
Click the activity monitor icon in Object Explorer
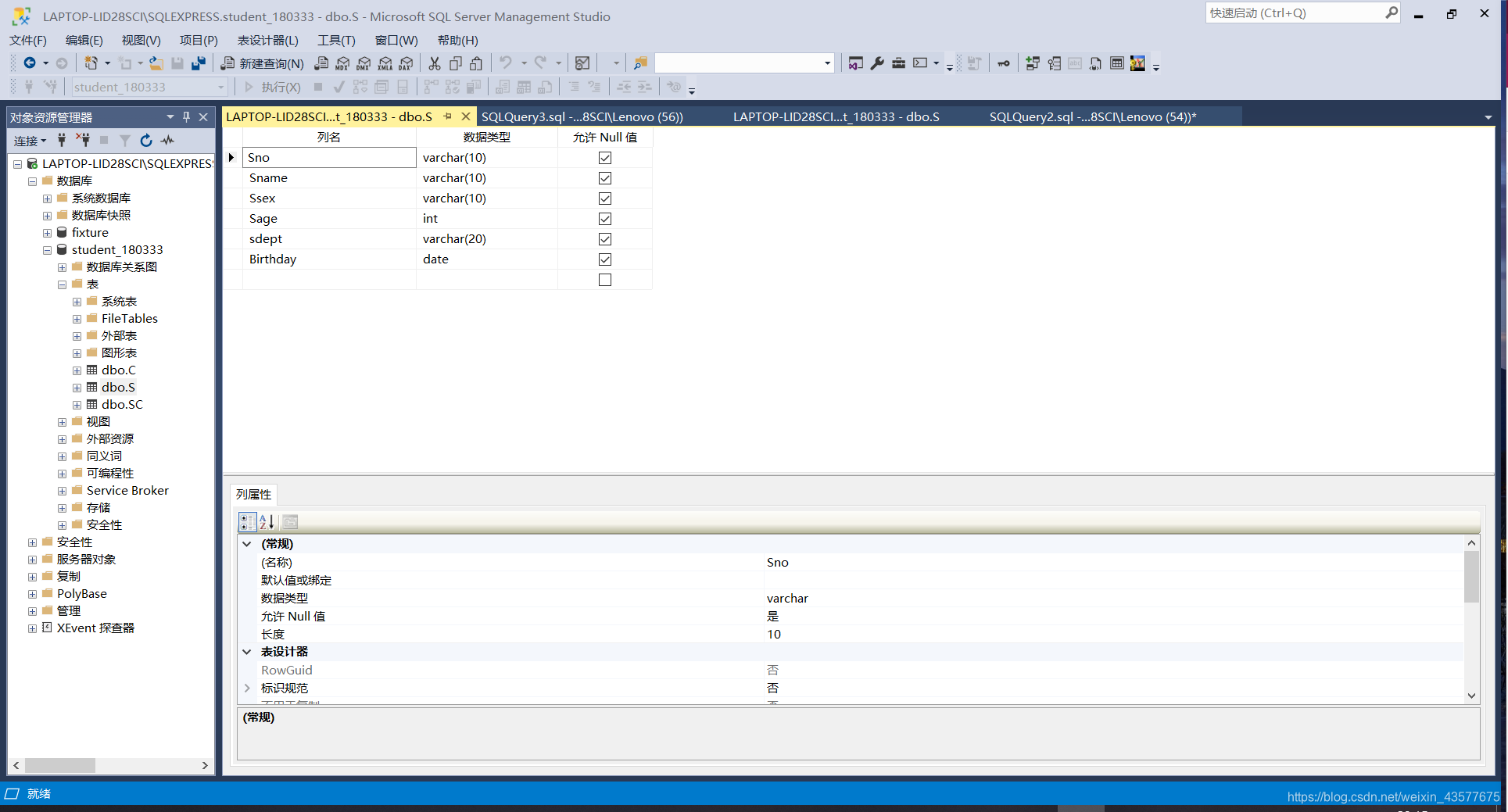[x=167, y=141]
